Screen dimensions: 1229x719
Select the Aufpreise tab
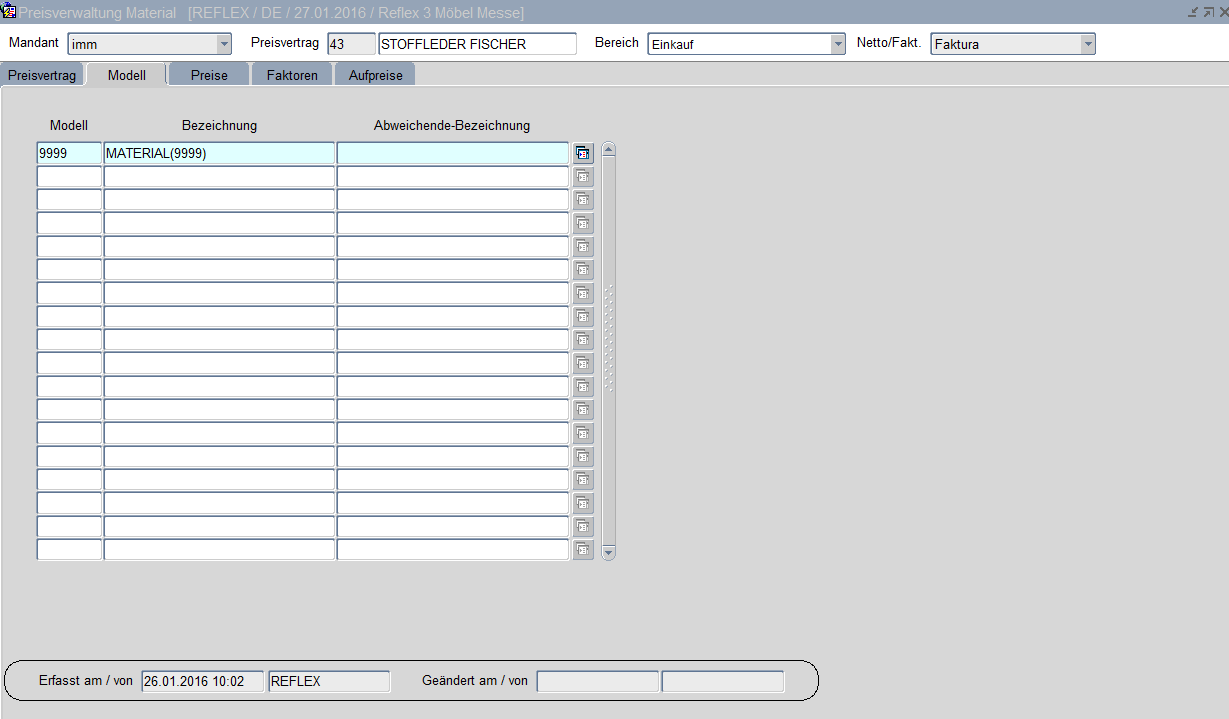click(x=374, y=75)
